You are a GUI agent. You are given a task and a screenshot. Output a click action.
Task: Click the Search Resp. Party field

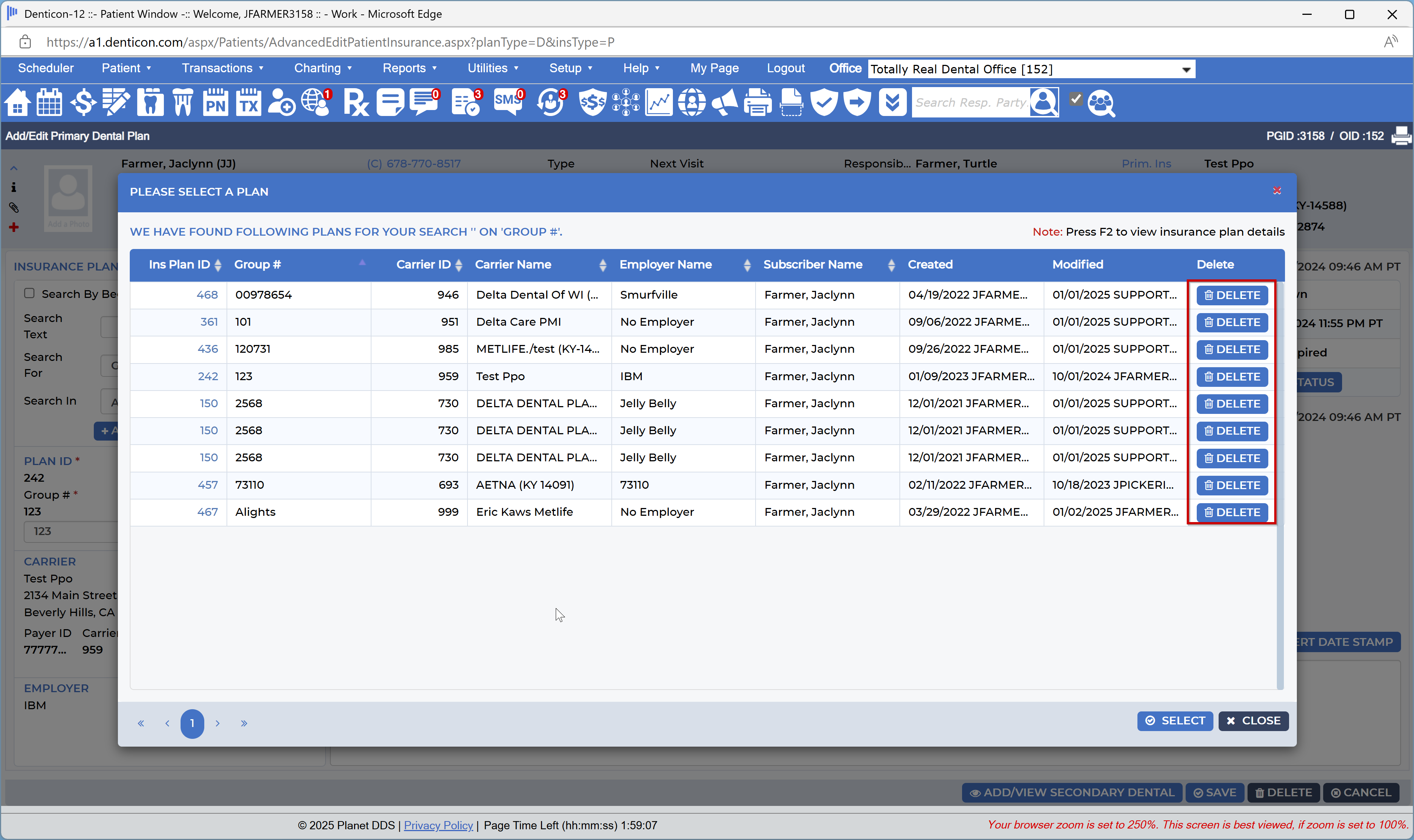(971, 103)
